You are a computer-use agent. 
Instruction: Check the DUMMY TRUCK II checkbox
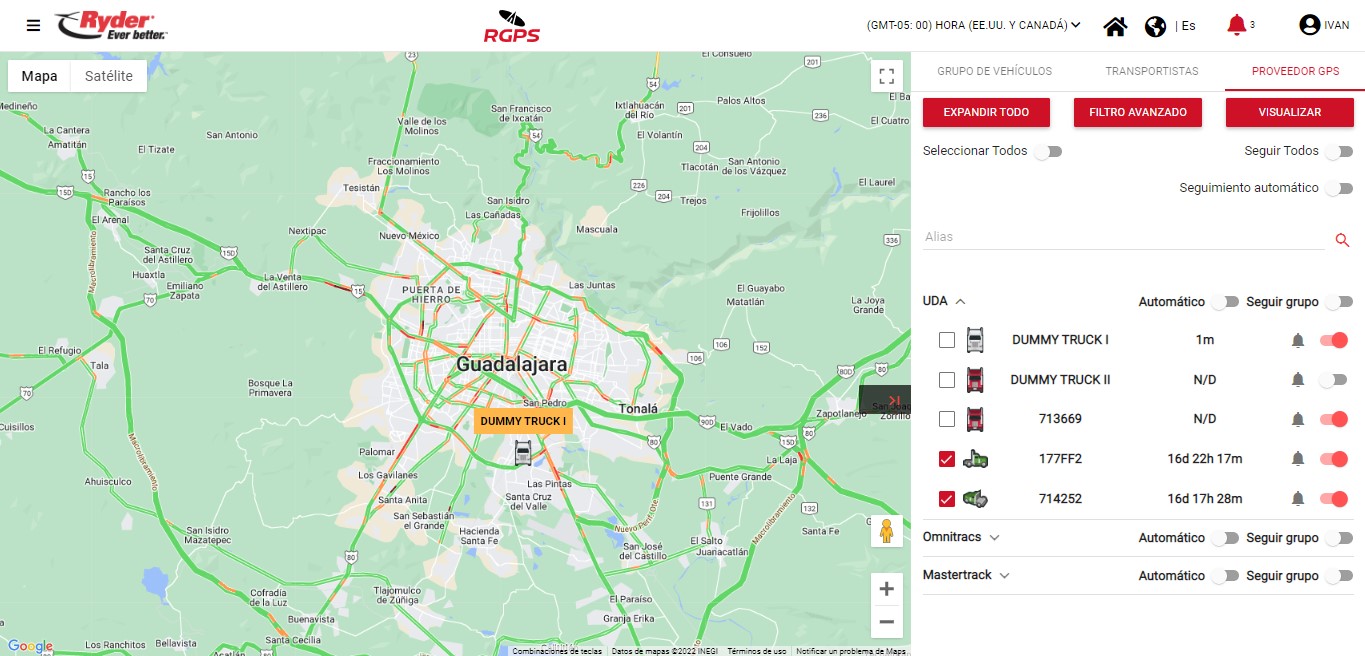point(947,380)
